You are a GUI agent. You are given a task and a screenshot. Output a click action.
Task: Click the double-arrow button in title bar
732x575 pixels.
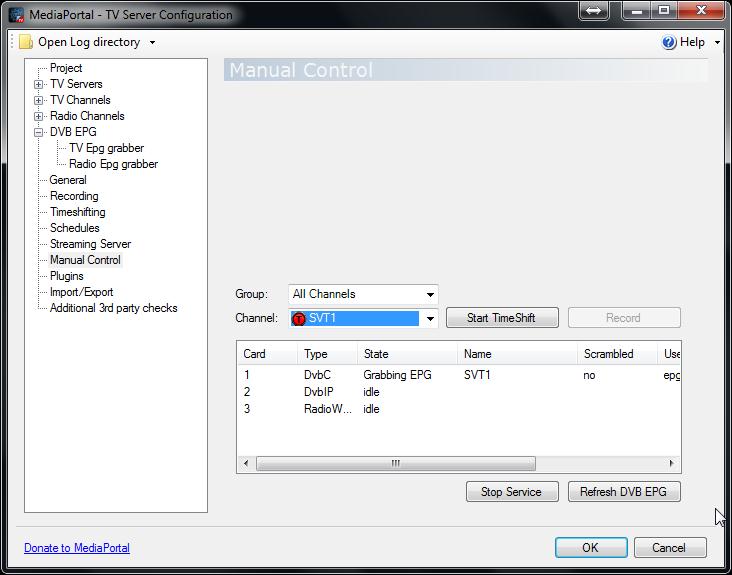point(593,11)
